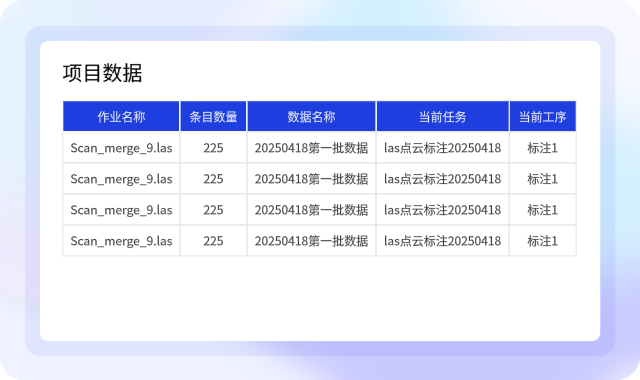Image resolution: width=640 pixels, height=380 pixels.
Task: Click the 作业名称 column header
Action: click(121, 117)
